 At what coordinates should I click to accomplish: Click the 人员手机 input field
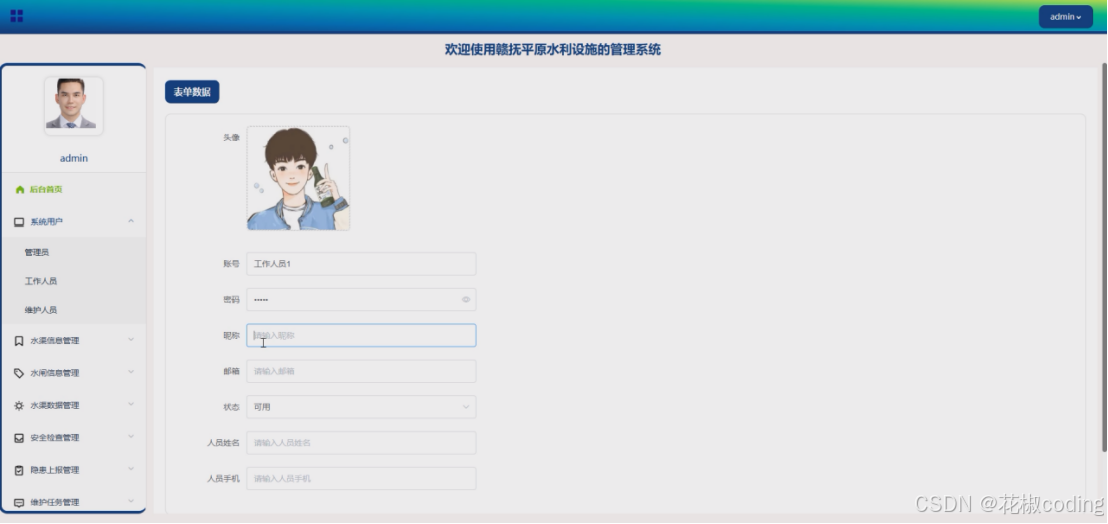[x=361, y=479]
